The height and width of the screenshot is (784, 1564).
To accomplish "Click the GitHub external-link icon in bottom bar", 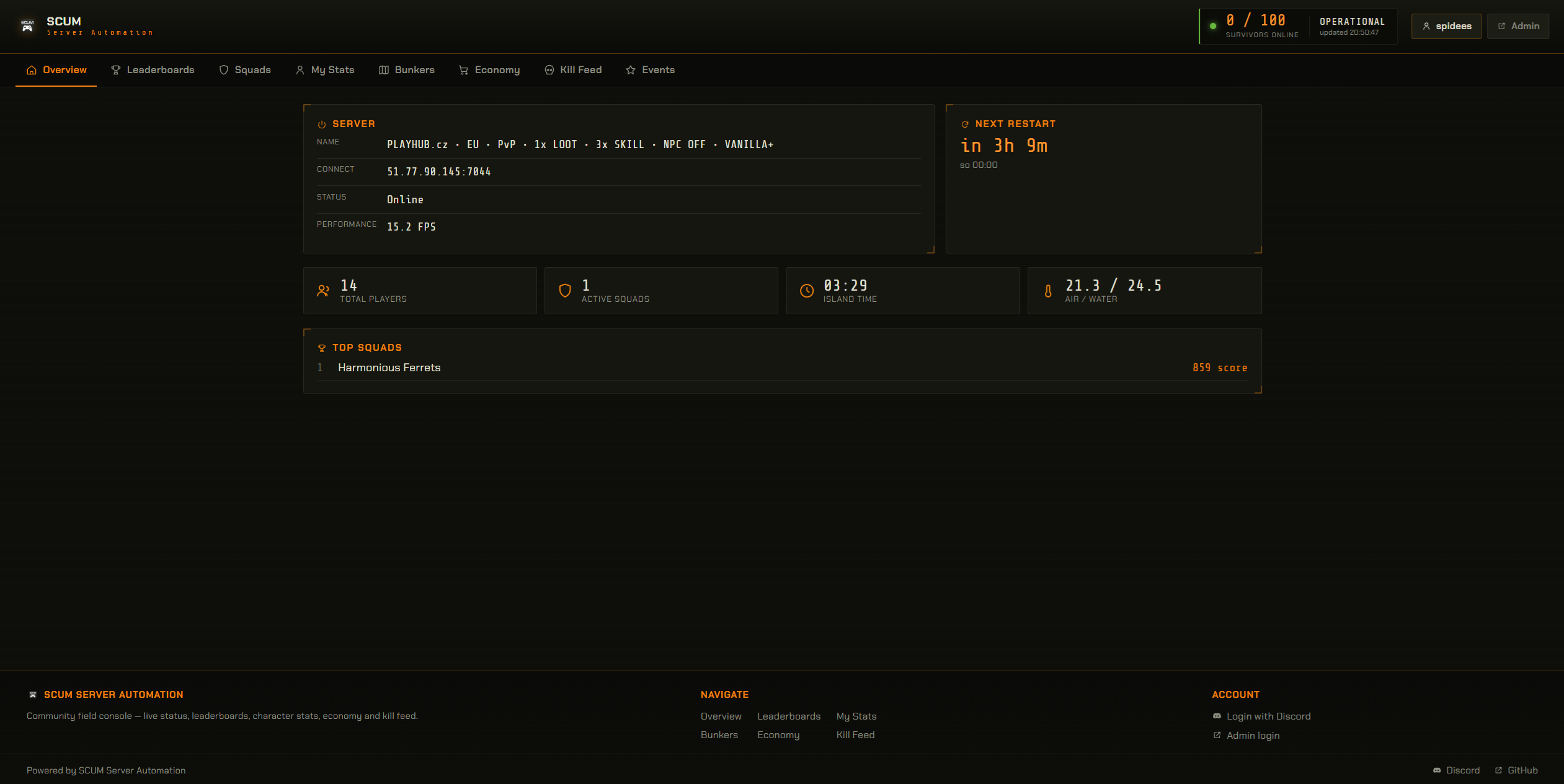I will pos(1499,770).
